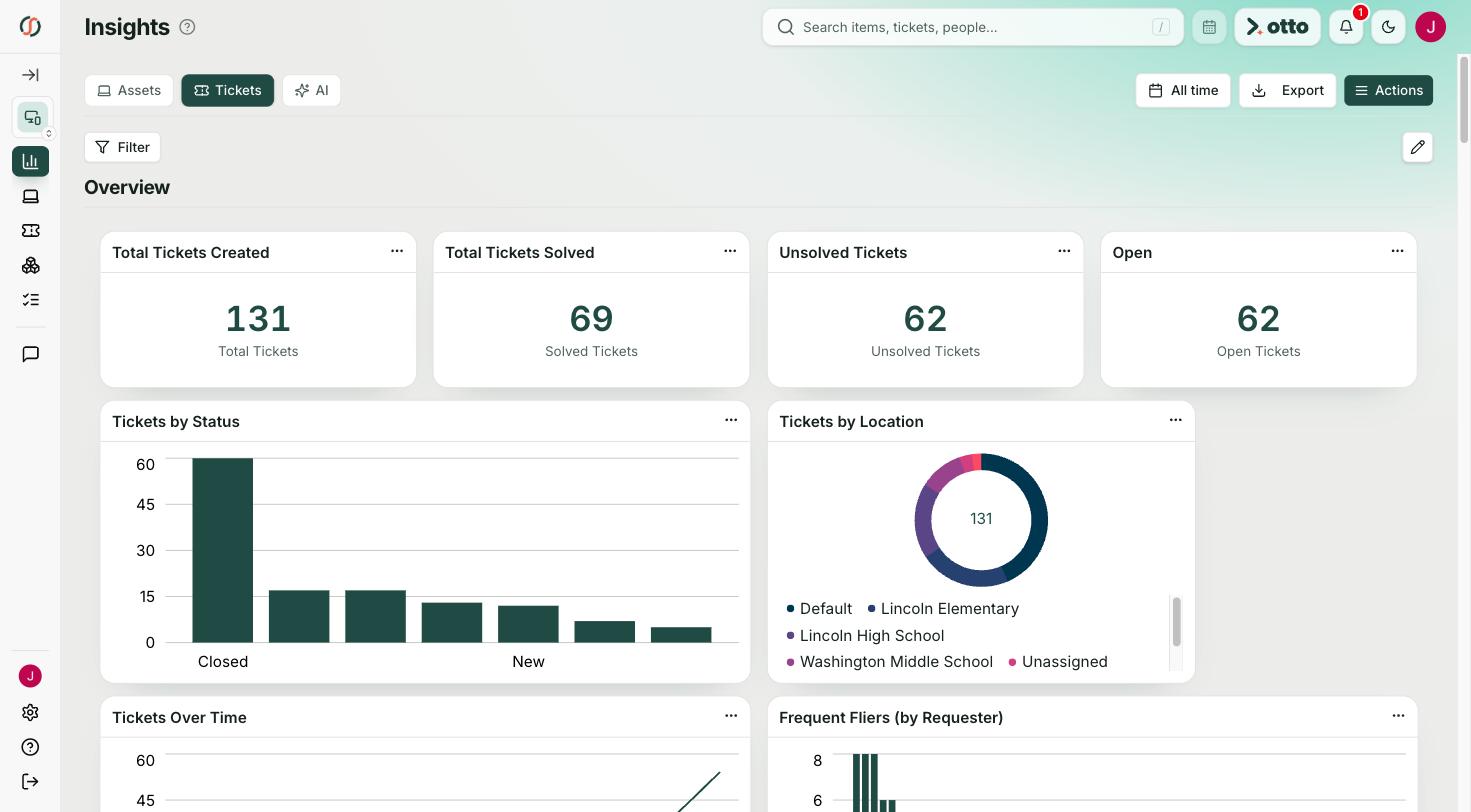Viewport: 1471px width, 812px height.
Task: Expand the collapsed sidebar arrow
Action: (30, 75)
